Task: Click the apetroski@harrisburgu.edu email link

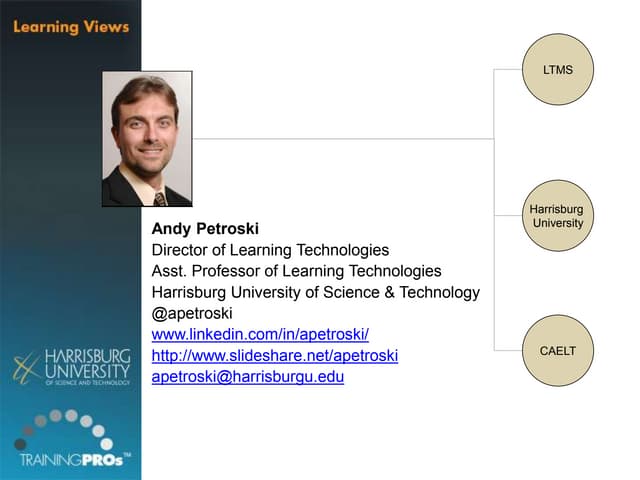Action: [247, 377]
